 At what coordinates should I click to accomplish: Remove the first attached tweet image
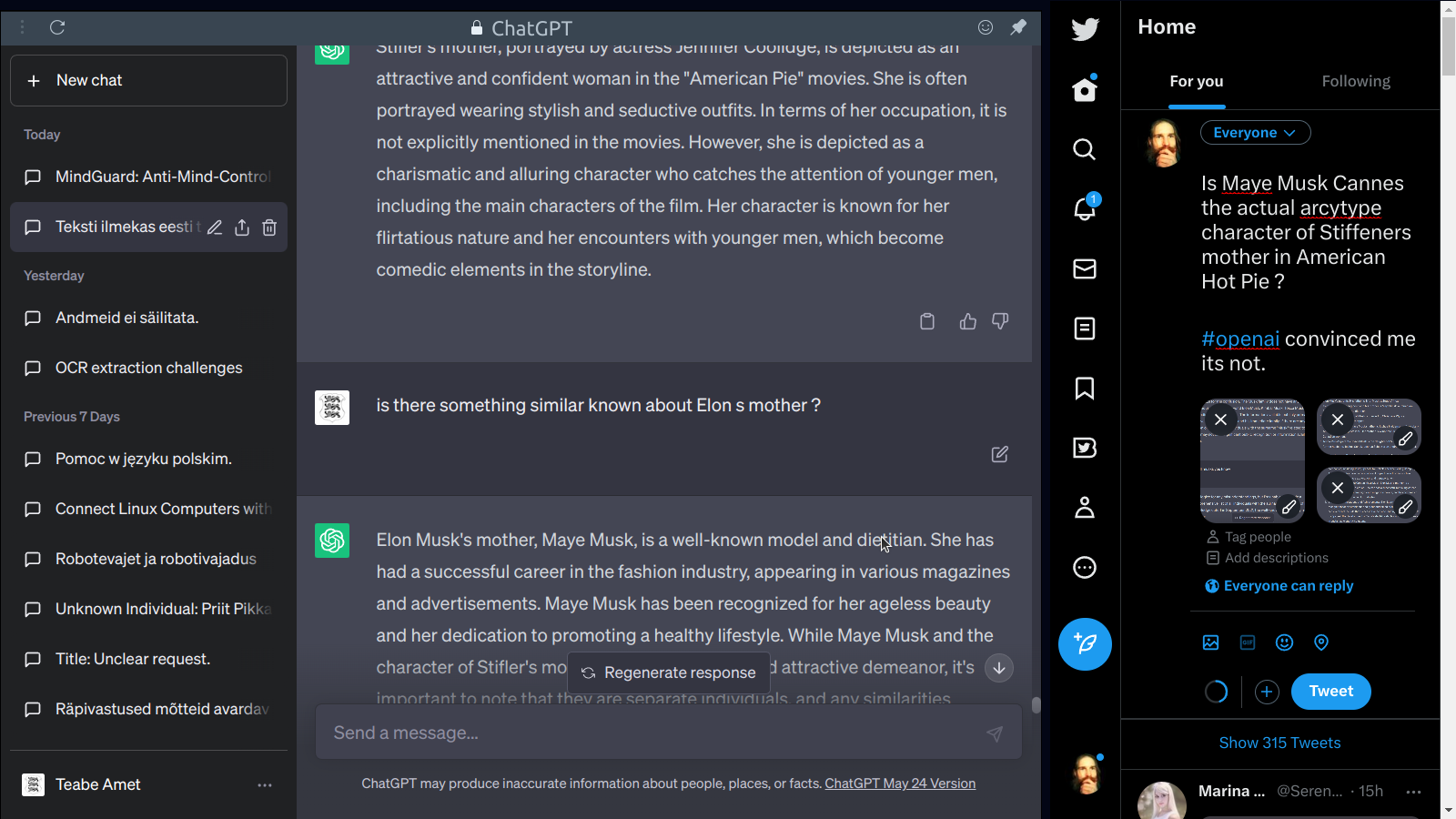click(1220, 420)
